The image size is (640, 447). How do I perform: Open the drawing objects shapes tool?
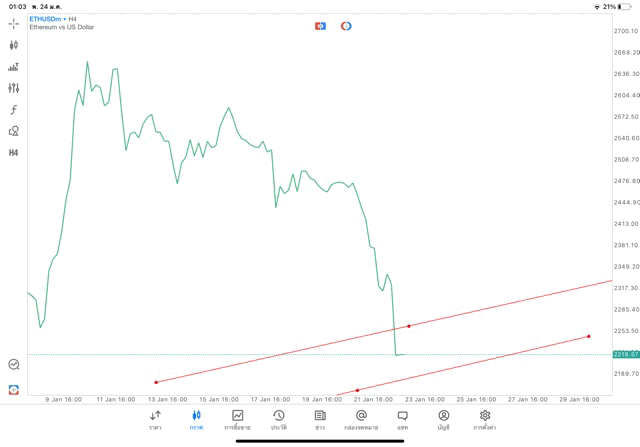click(x=14, y=131)
